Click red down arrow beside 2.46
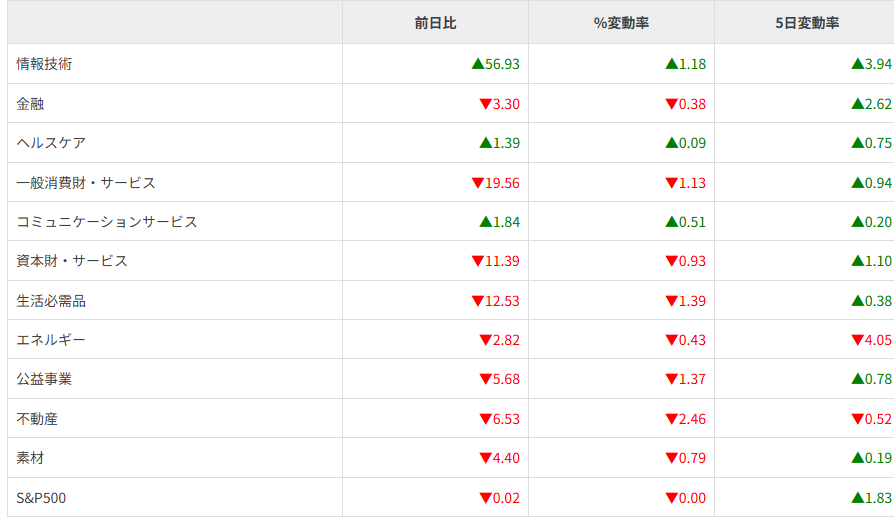Screen dimensions: 894x532 (671, 419)
